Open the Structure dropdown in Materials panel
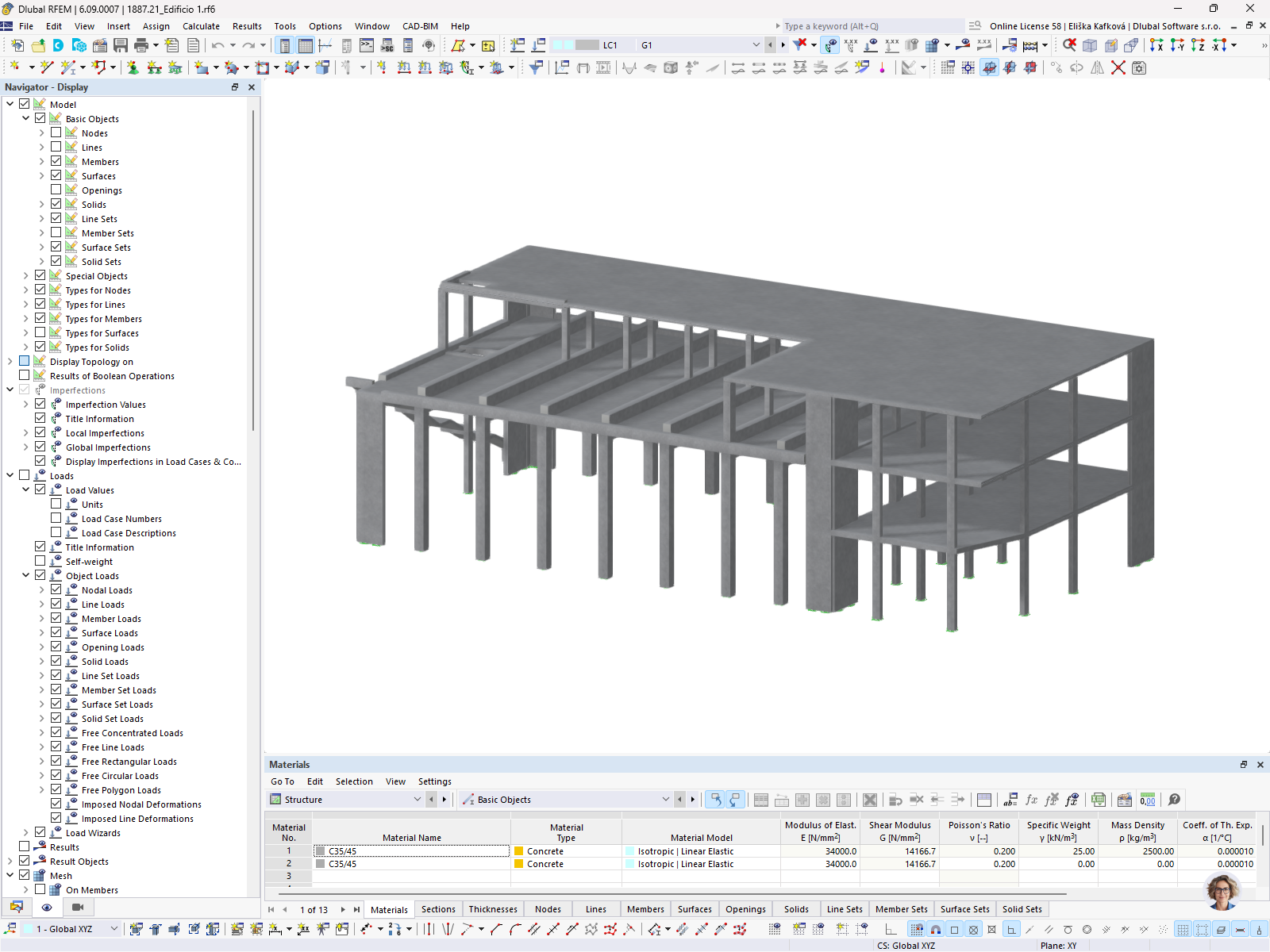The width and height of the screenshot is (1270, 952). click(417, 800)
